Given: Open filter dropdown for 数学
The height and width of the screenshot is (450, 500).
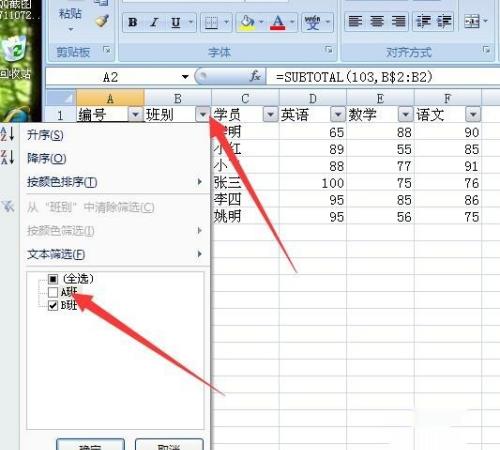Looking at the screenshot, I should coord(405,115).
